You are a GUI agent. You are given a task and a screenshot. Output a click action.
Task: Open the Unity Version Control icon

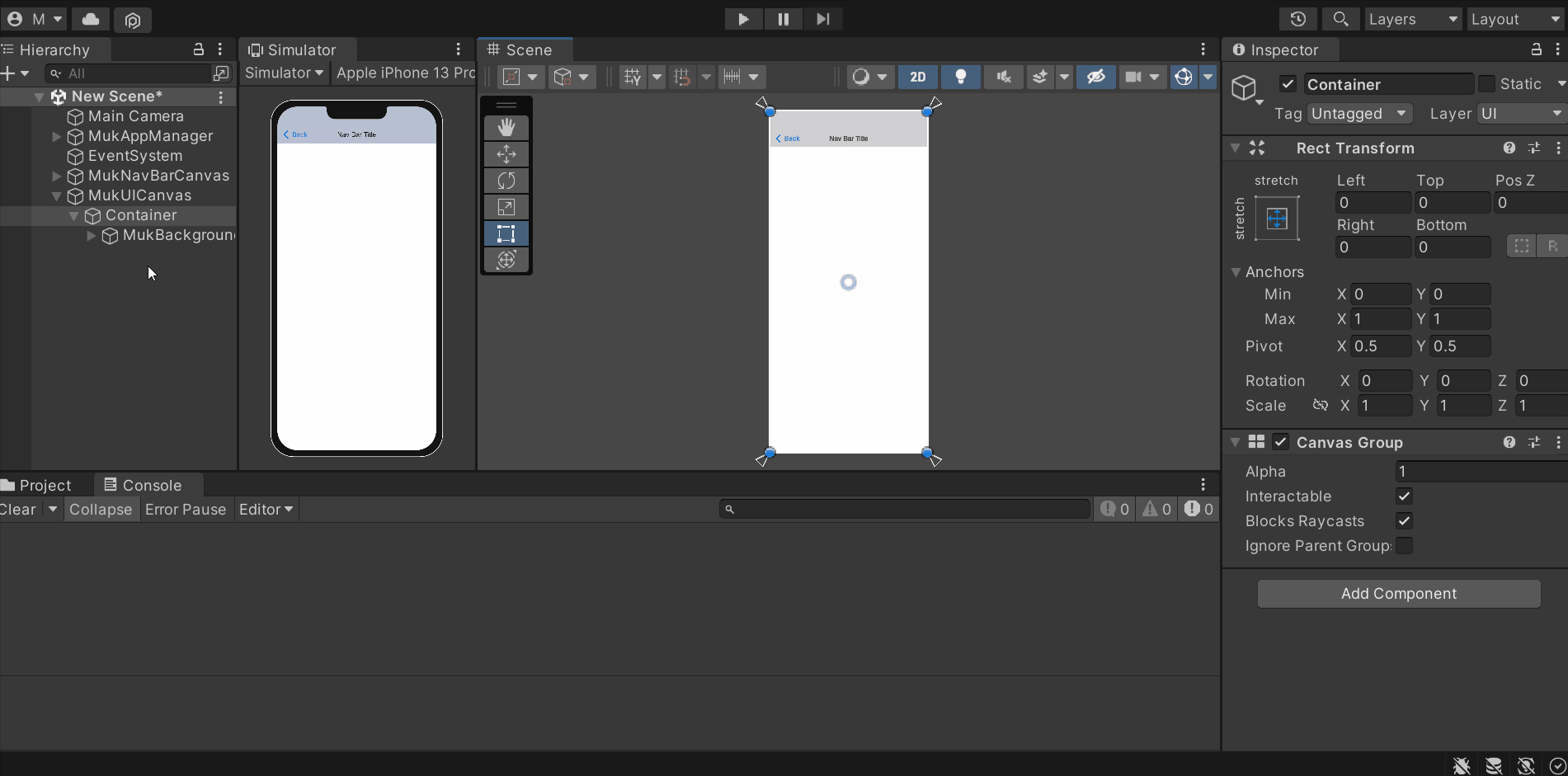tap(133, 19)
